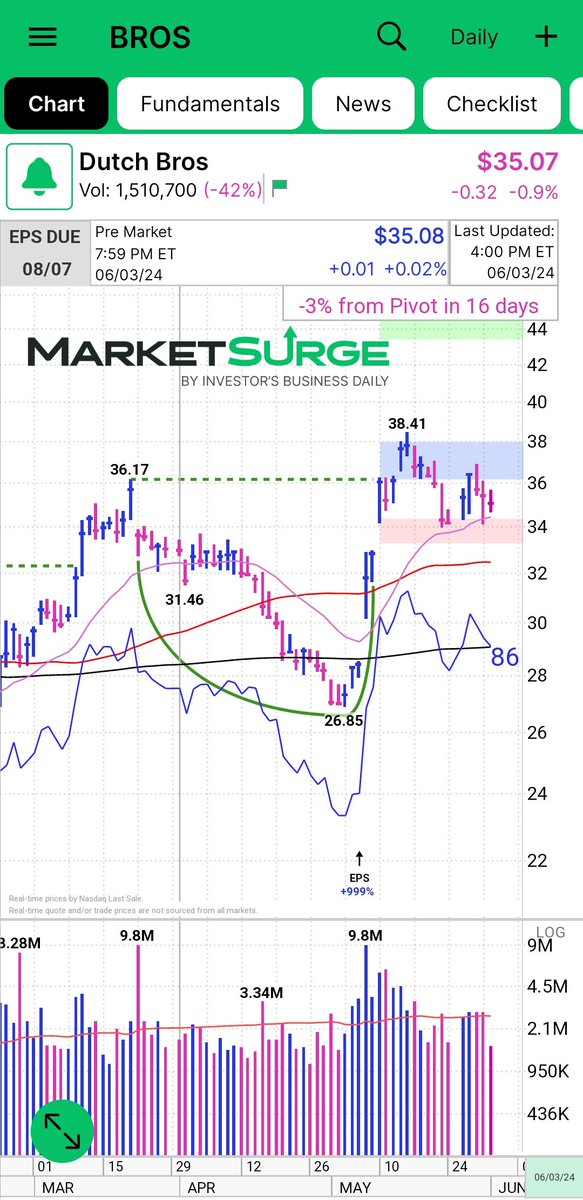Tap the pink pullback zone box

[x=450, y=530]
